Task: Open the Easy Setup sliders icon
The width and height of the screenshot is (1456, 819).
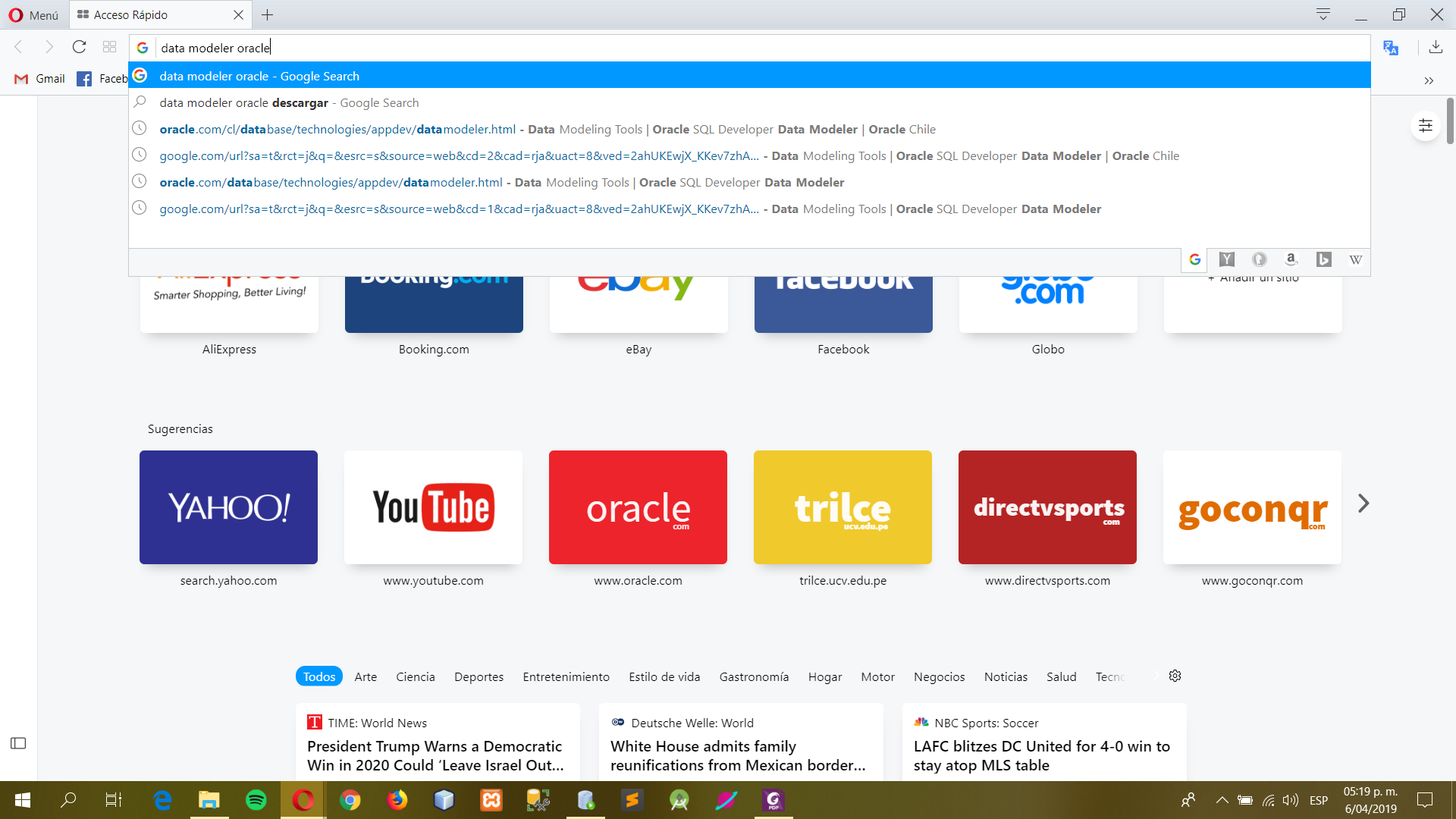Action: [x=1426, y=126]
